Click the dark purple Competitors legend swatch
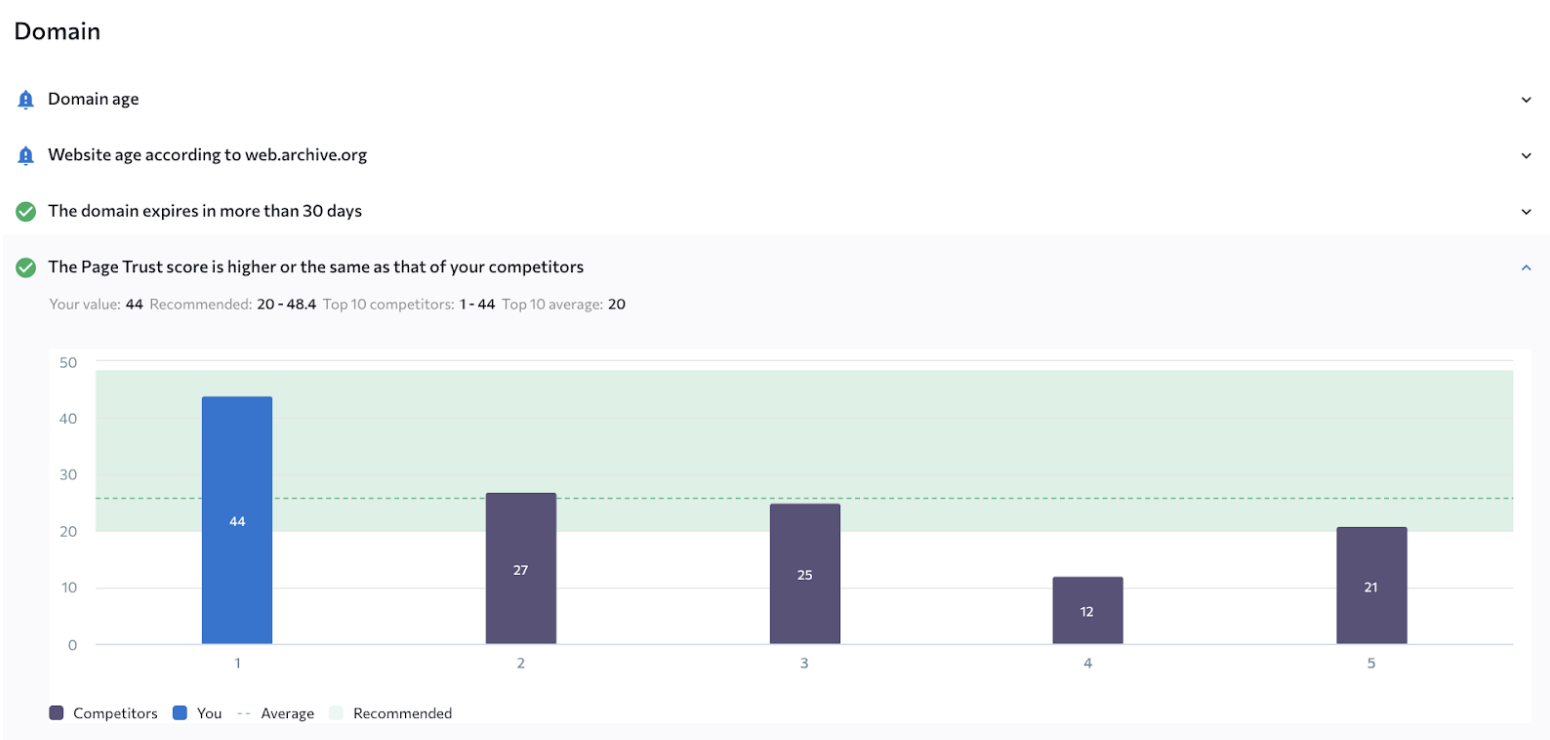 (x=56, y=713)
